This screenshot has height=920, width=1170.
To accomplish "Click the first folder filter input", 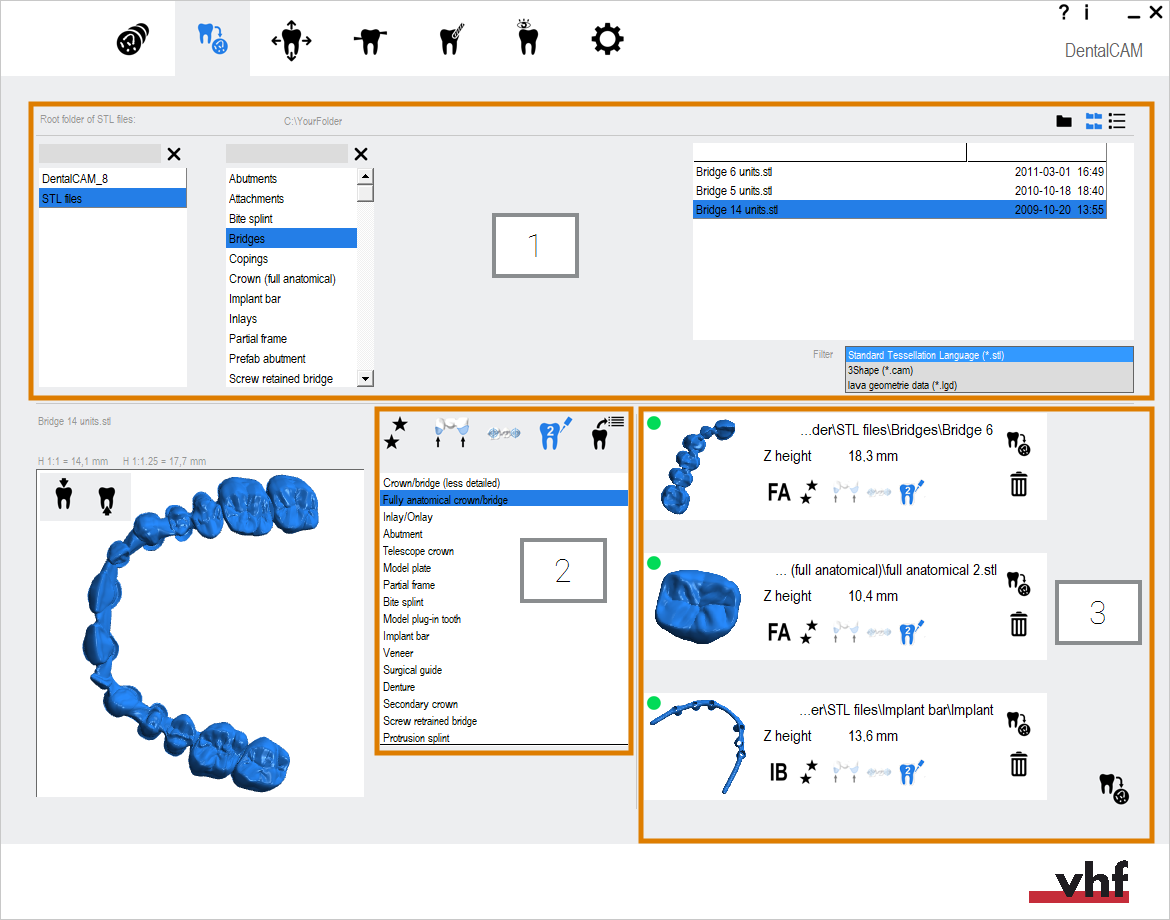I will (x=100, y=154).
